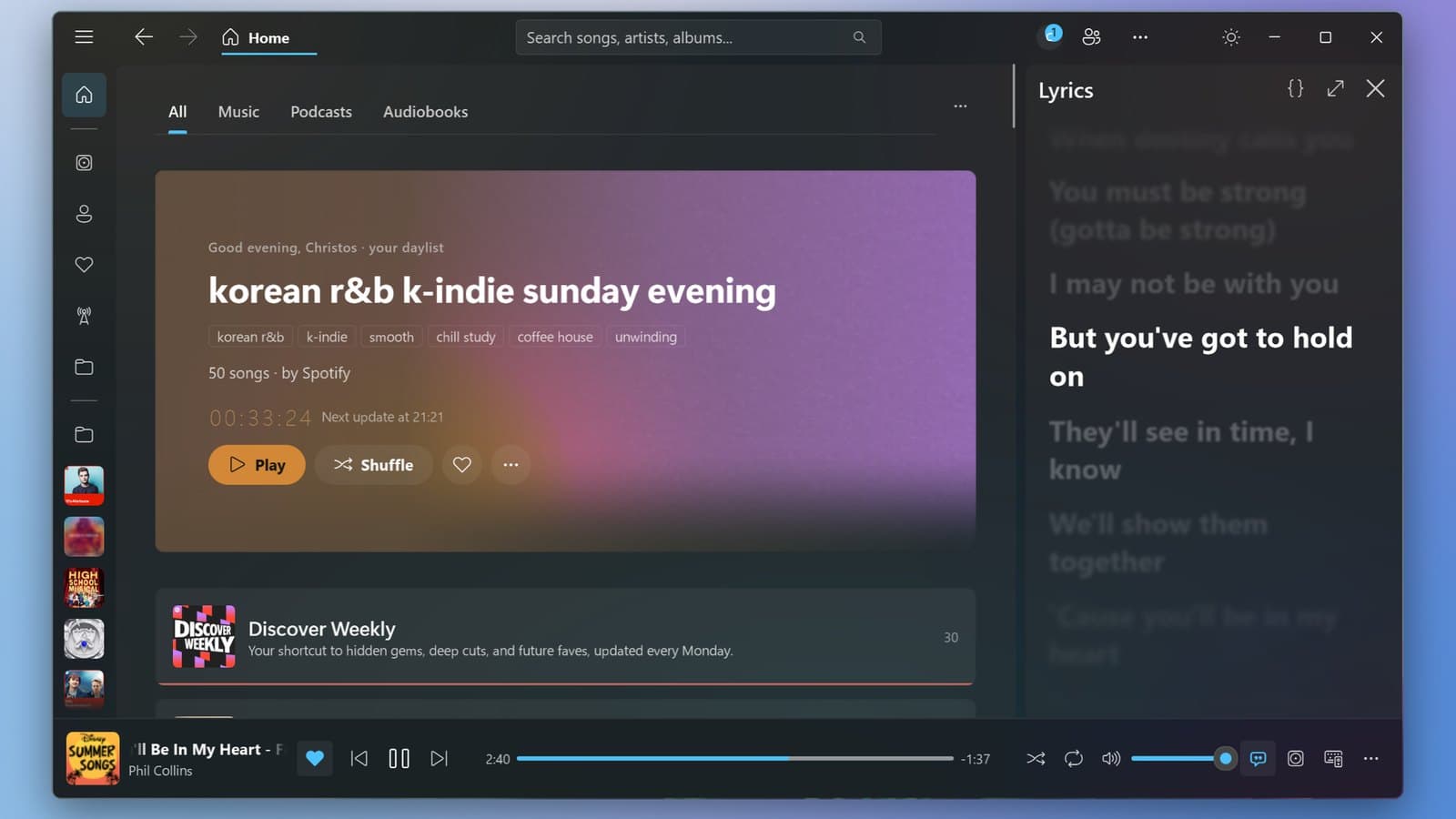This screenshot has height=819, width=1456.
Task: Click the coffee house tag
Action: click(555, 337)
